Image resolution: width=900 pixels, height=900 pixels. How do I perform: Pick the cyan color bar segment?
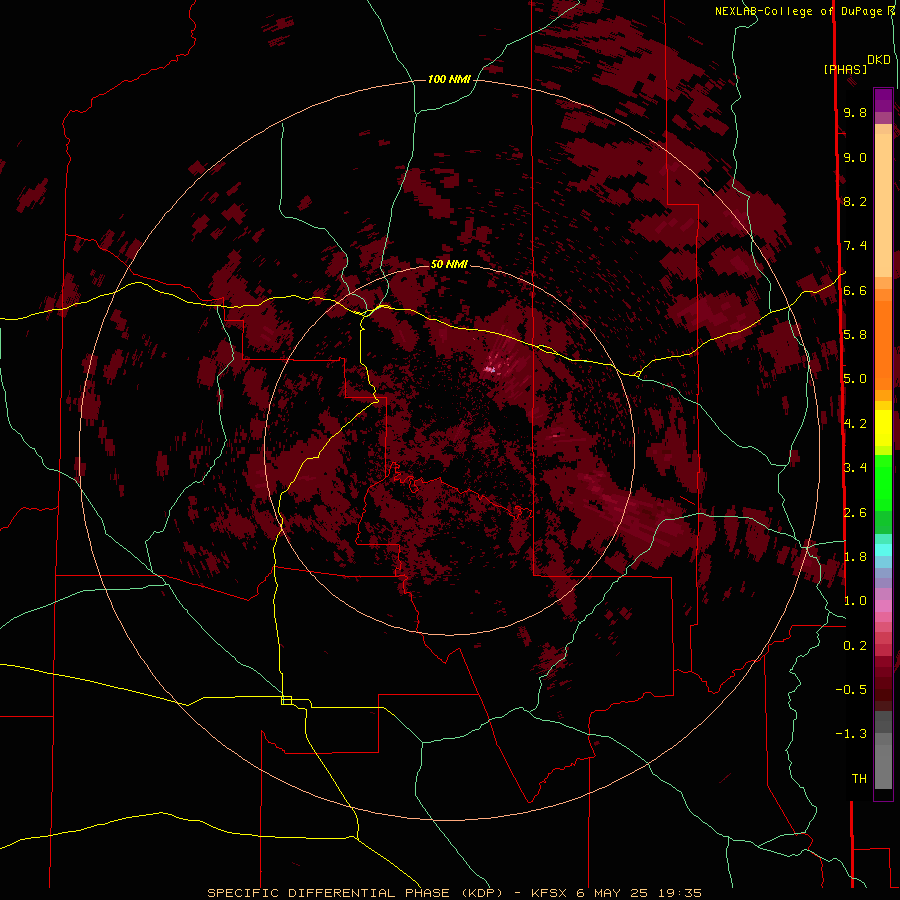tap(883, 550)
